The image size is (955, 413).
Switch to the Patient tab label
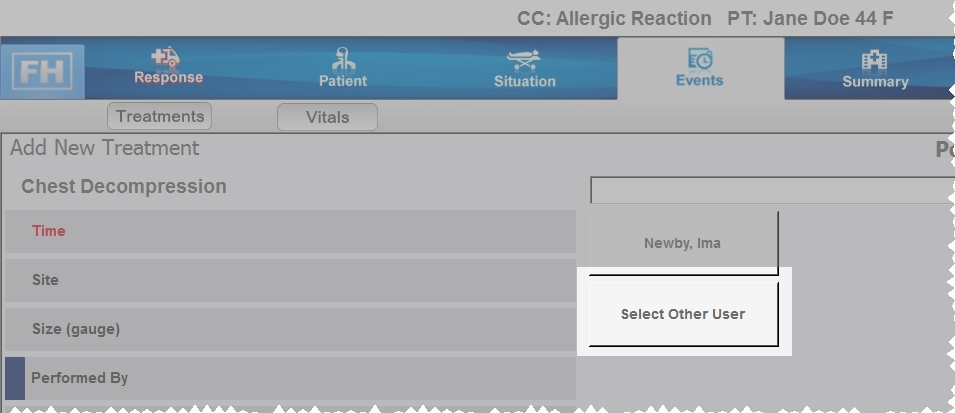pos(343,81)
